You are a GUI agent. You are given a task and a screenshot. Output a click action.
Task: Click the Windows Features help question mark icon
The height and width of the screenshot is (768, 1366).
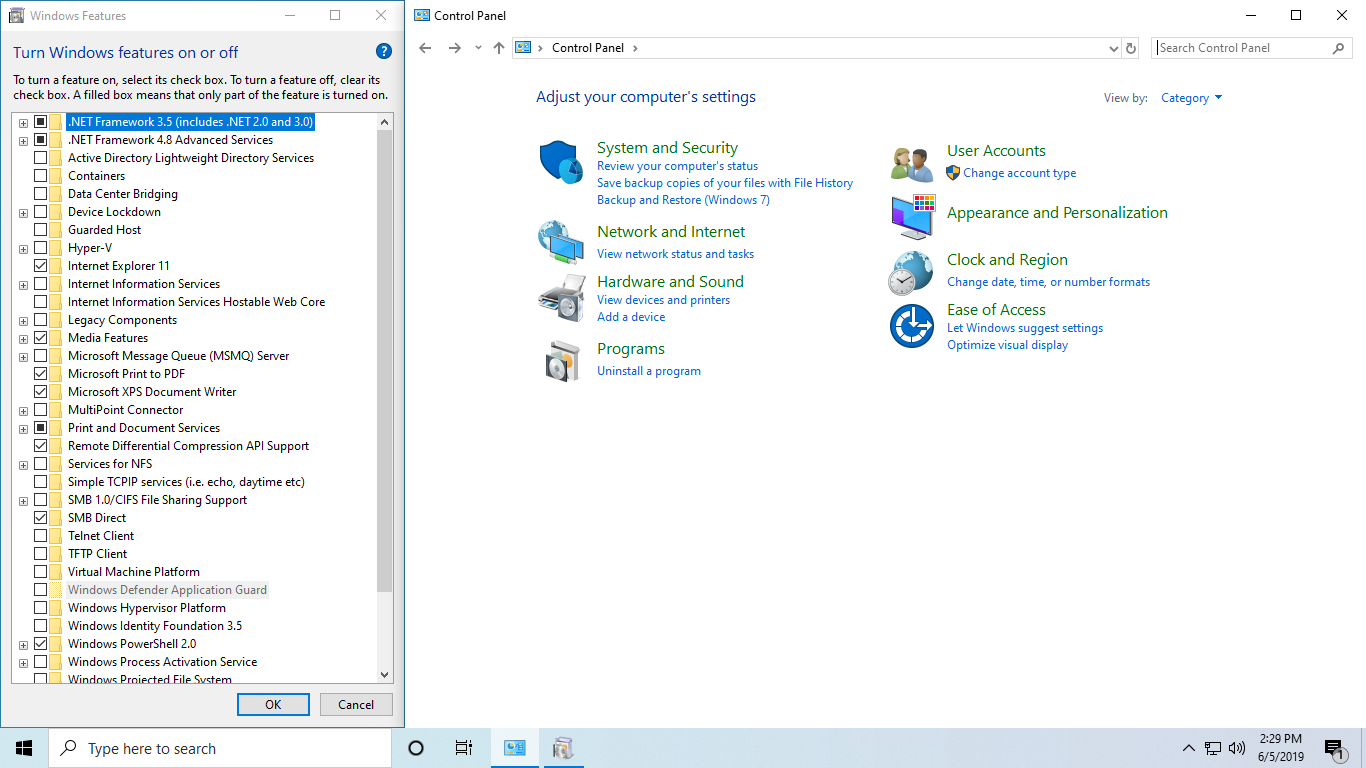[x=384, y=52]
